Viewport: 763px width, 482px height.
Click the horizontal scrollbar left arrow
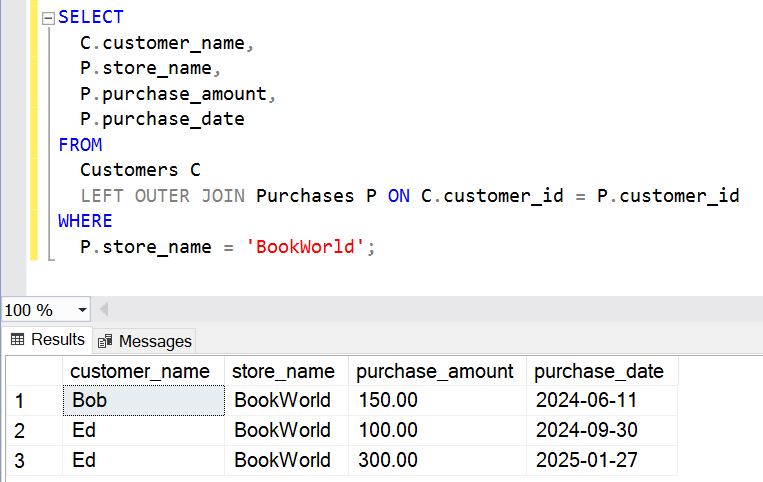103,310
